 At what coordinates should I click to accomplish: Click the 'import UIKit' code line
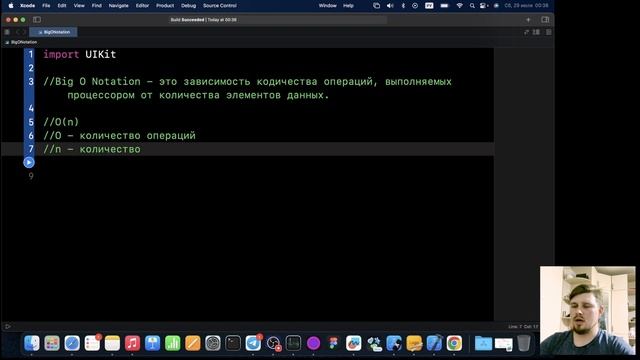pyautogui.click(x=80, y=54)
